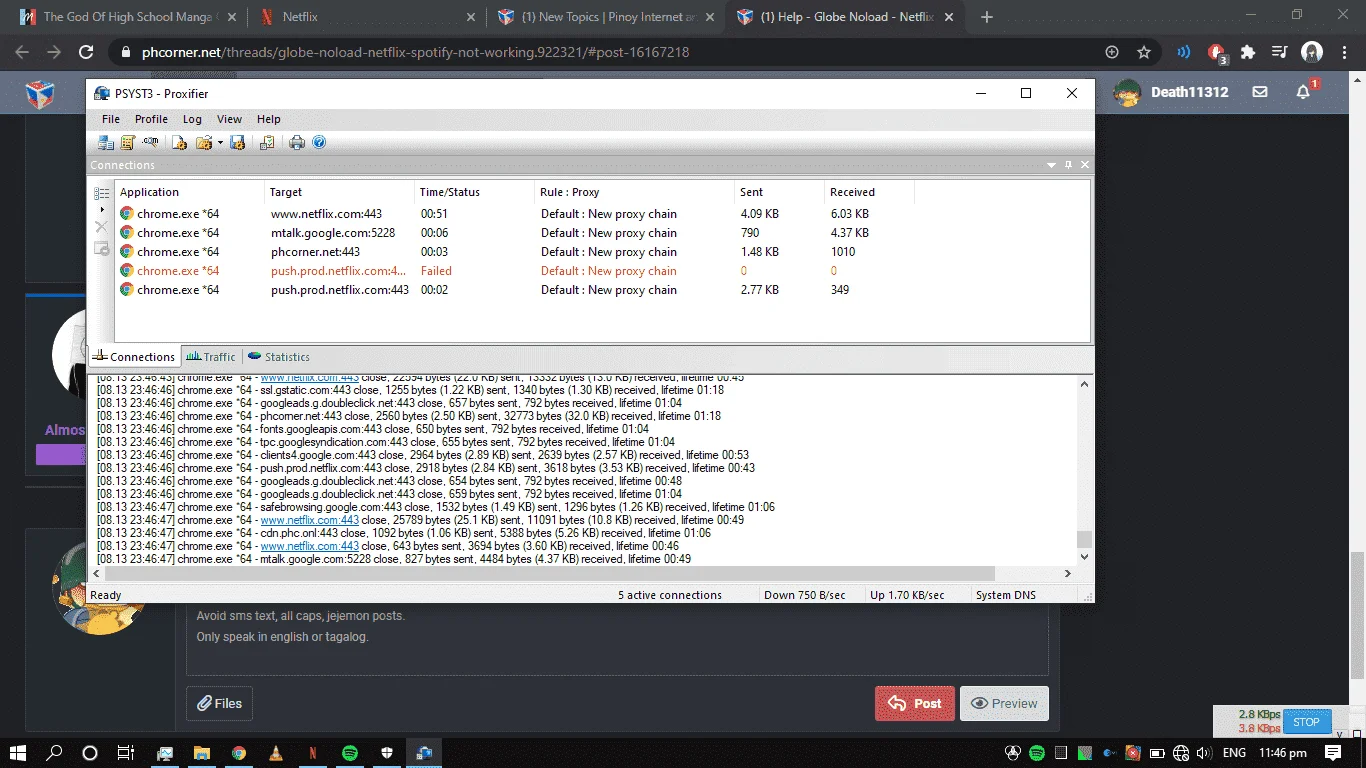Open Netflix app from the taskbar
Screen dimensions: 1366x768
[x=313, y=753]
